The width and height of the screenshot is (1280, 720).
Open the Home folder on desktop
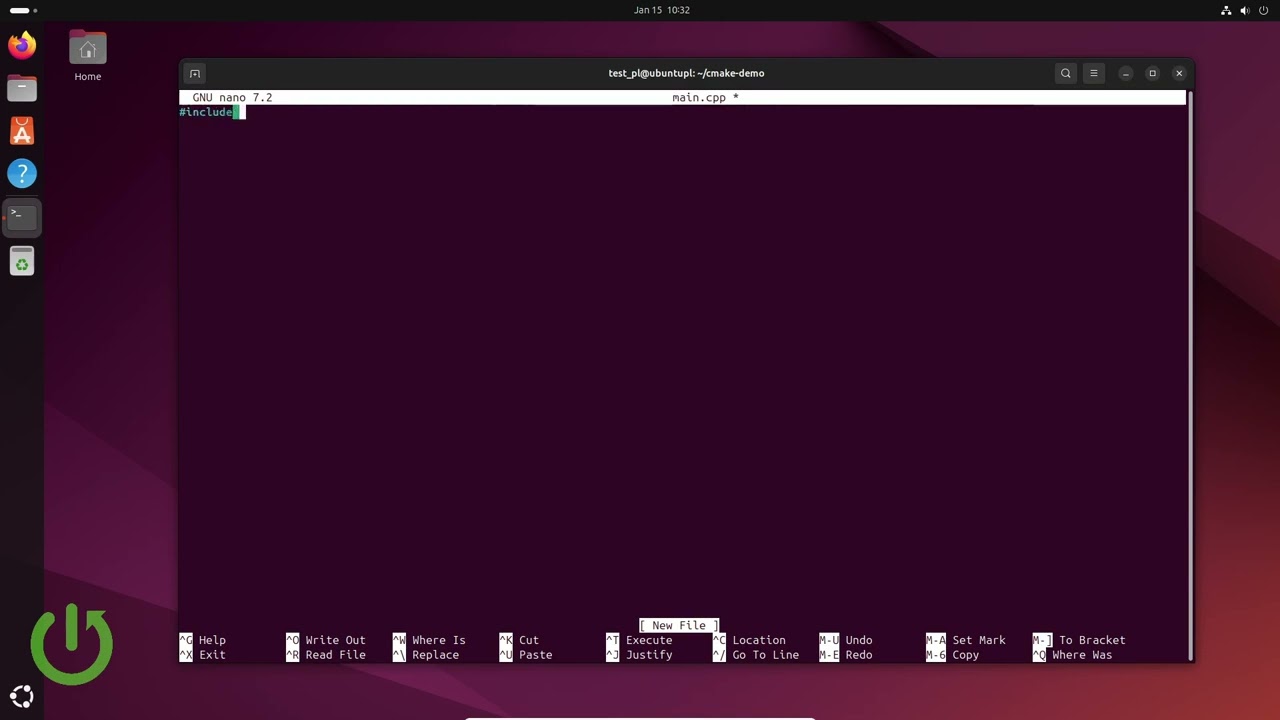point(88,56)
